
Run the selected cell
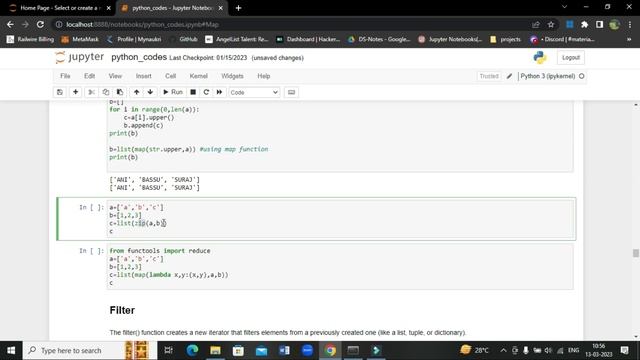pos(173,92)
